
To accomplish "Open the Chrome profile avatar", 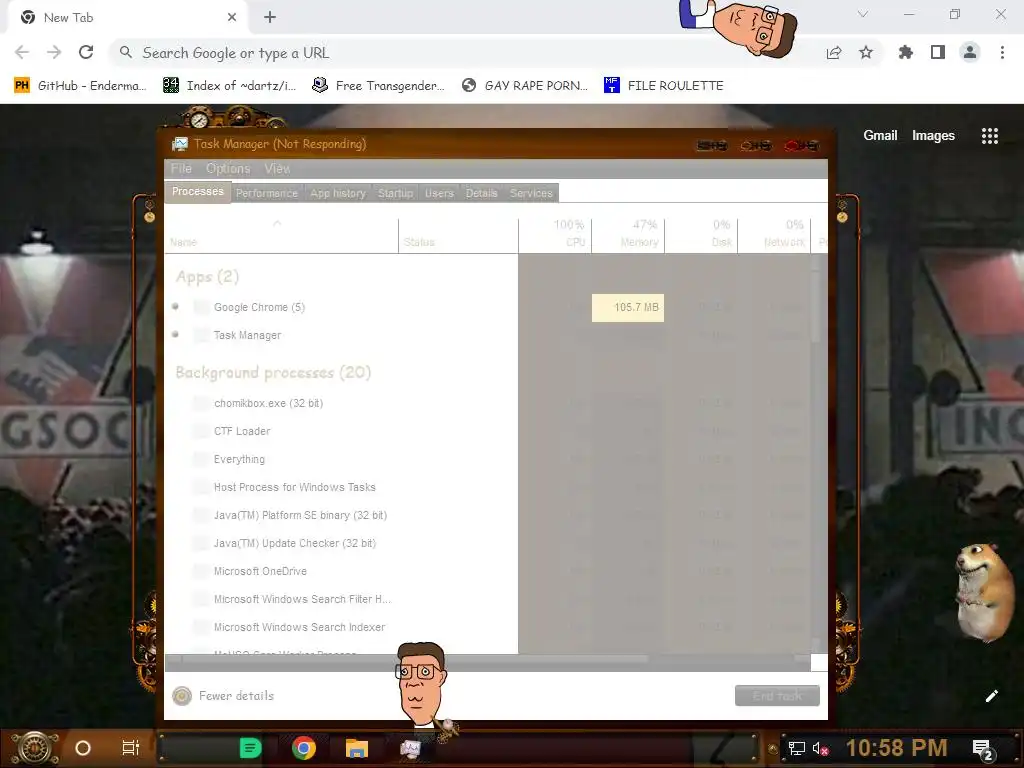I will 970,52.
